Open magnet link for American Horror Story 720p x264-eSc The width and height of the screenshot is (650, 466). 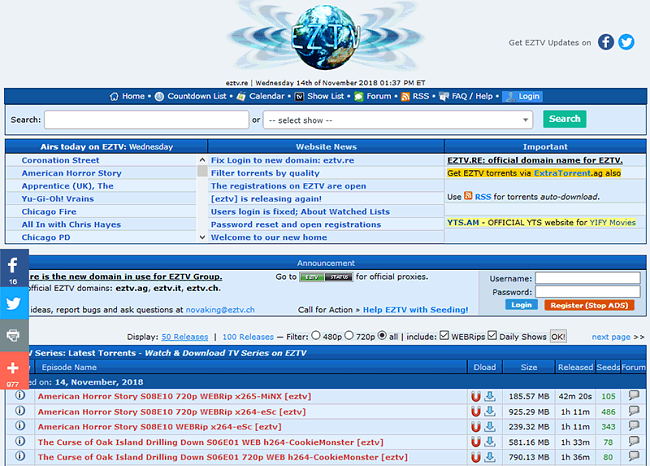[476, 412]
